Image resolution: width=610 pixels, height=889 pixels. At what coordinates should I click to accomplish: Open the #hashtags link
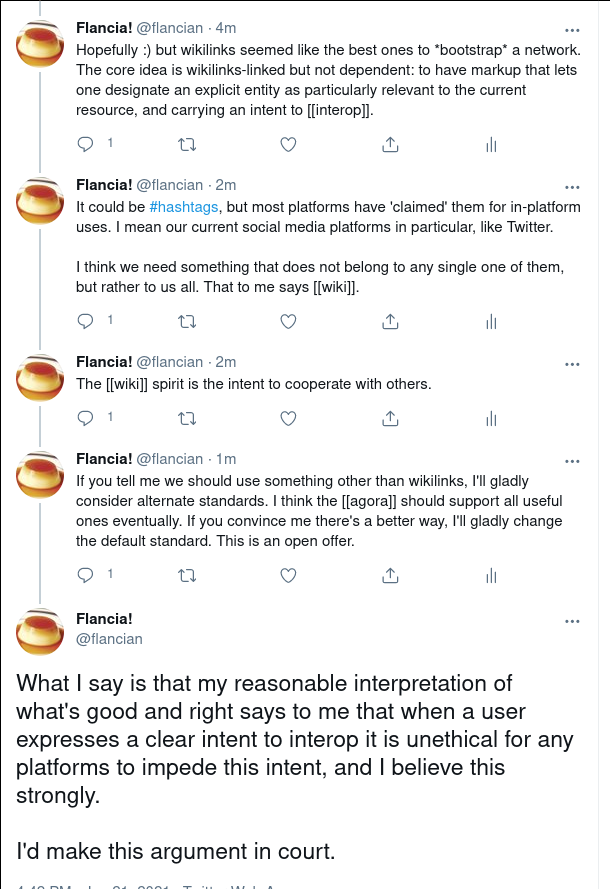click(184, 207)
